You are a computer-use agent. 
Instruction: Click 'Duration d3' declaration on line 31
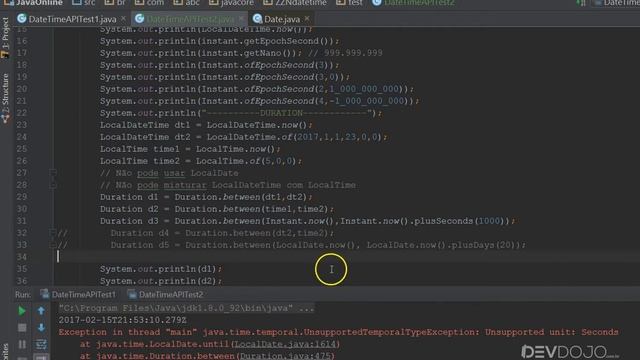coord(129,221)
